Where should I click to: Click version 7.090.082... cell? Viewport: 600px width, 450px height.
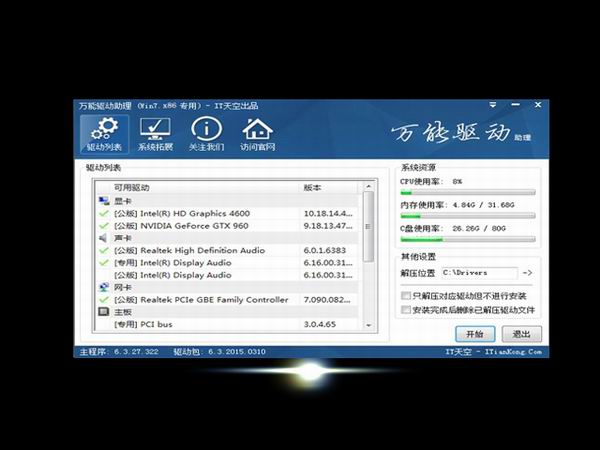click(x=327, y=300)
